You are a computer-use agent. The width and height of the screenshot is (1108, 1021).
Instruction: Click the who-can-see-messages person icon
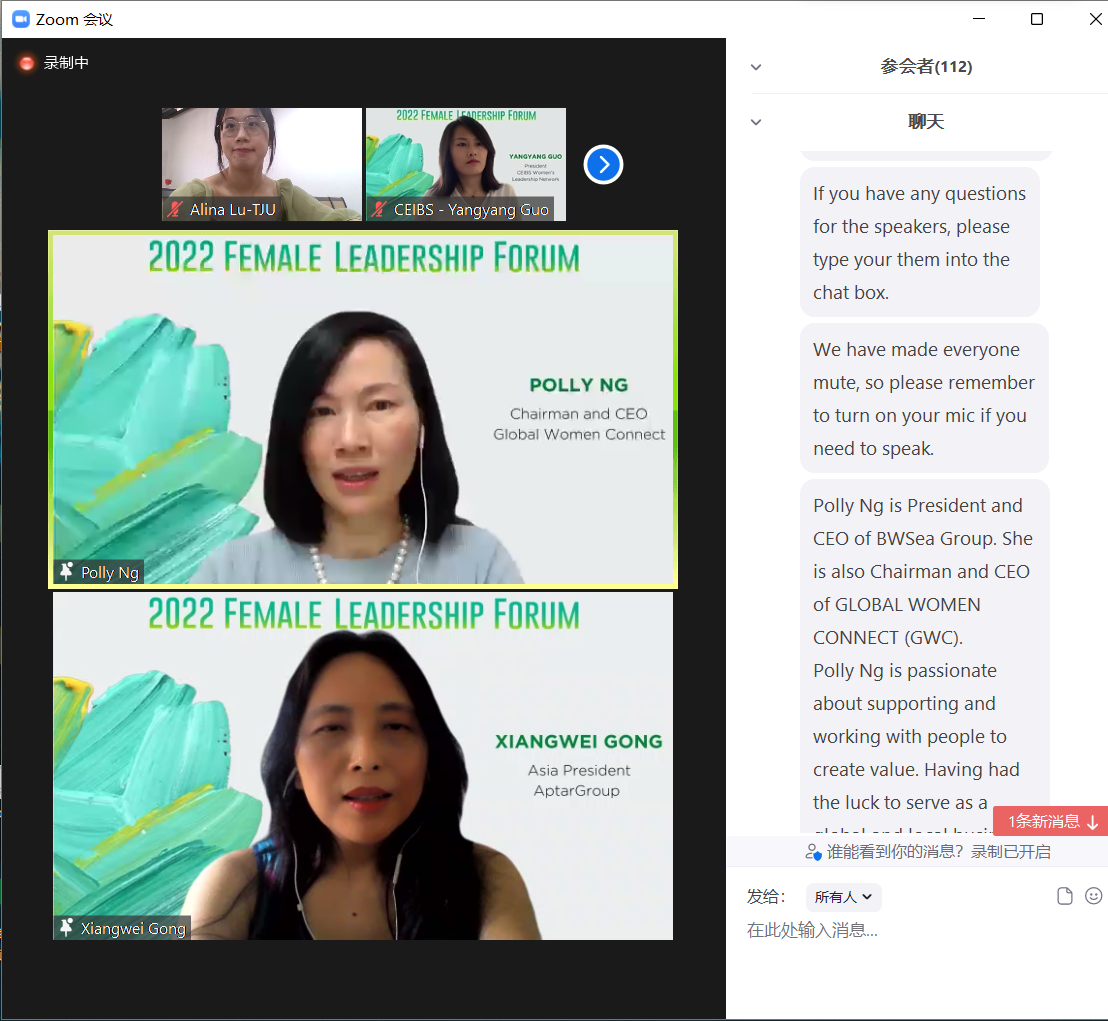tap(813, 852)
